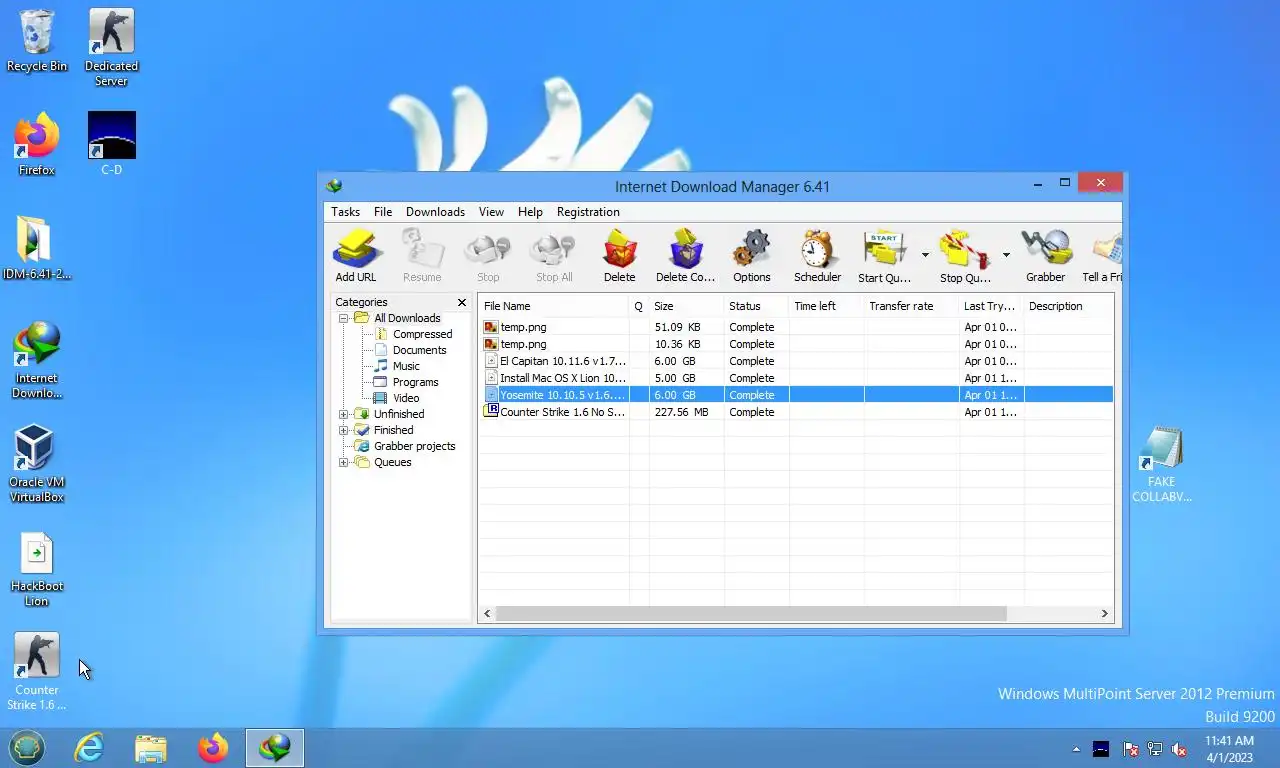The width and height of the screenshot is (1280, 768).
Task: Open the Grabber tool
Action: 1045,256
